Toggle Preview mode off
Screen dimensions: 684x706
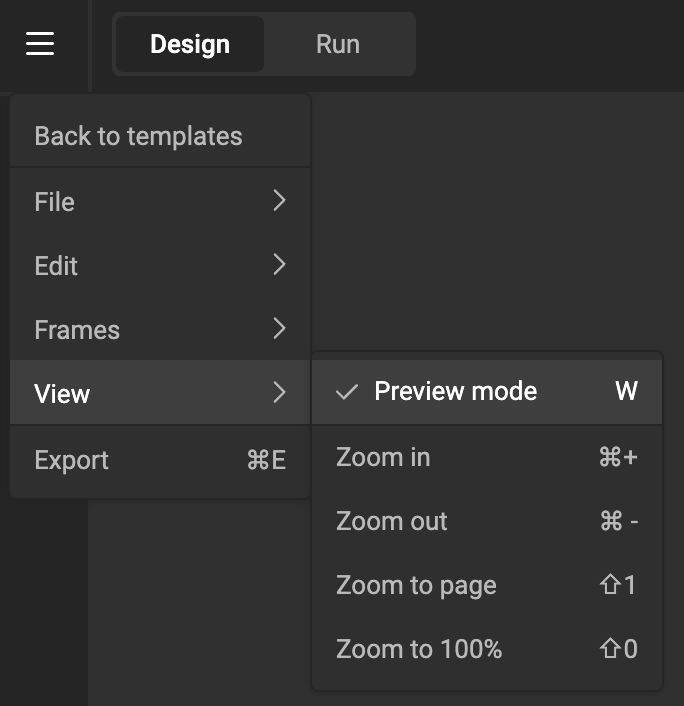[x=487, y=391]
